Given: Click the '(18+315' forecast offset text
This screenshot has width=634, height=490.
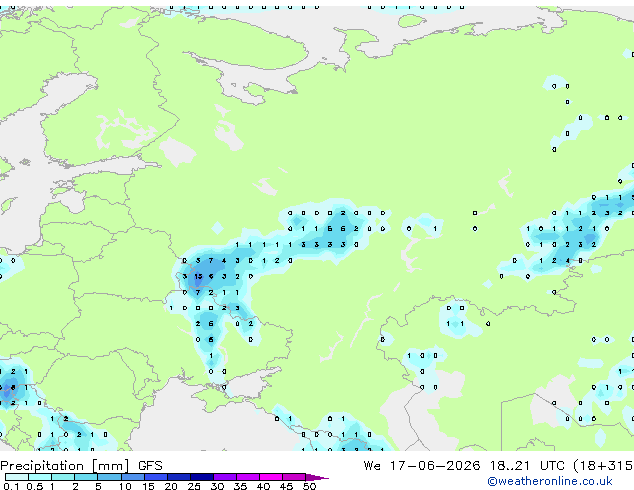Looking at the screenshot, I should 604,466.
